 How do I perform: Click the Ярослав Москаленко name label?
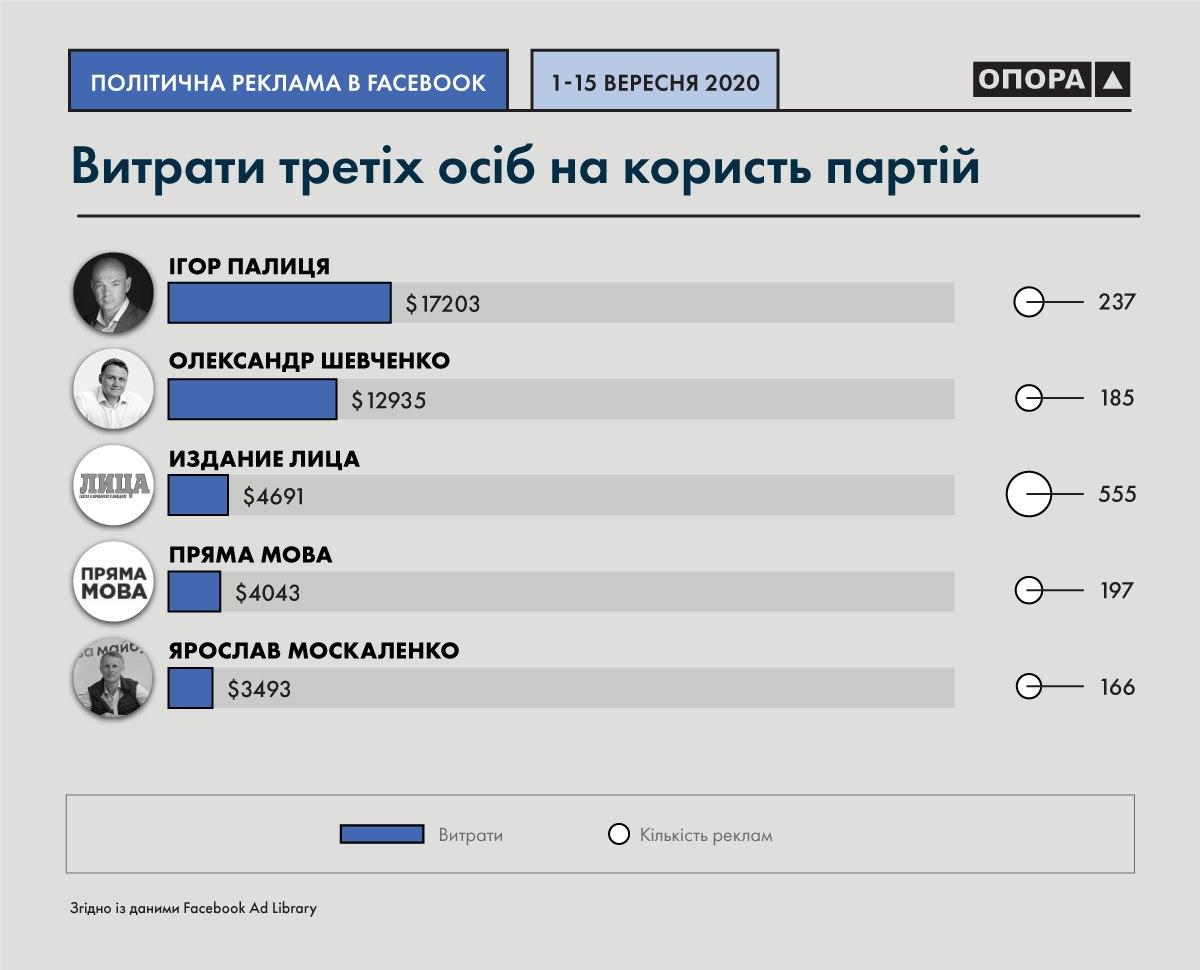coord(313,651)
